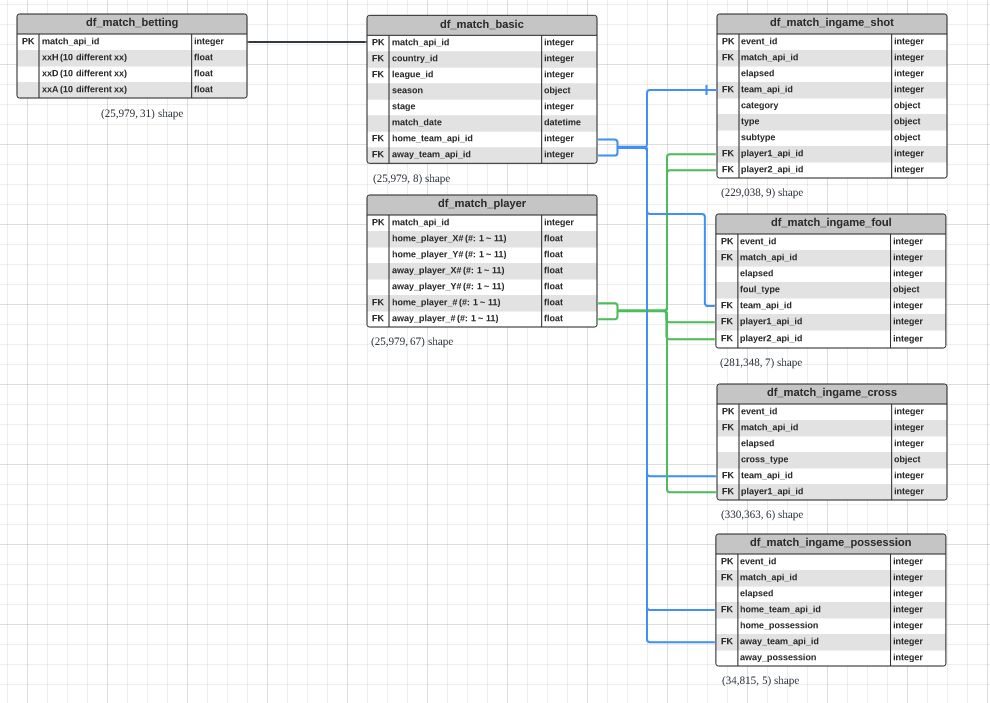
Task: Select the df_match_betting table header
Action: (x=131, y=23)
